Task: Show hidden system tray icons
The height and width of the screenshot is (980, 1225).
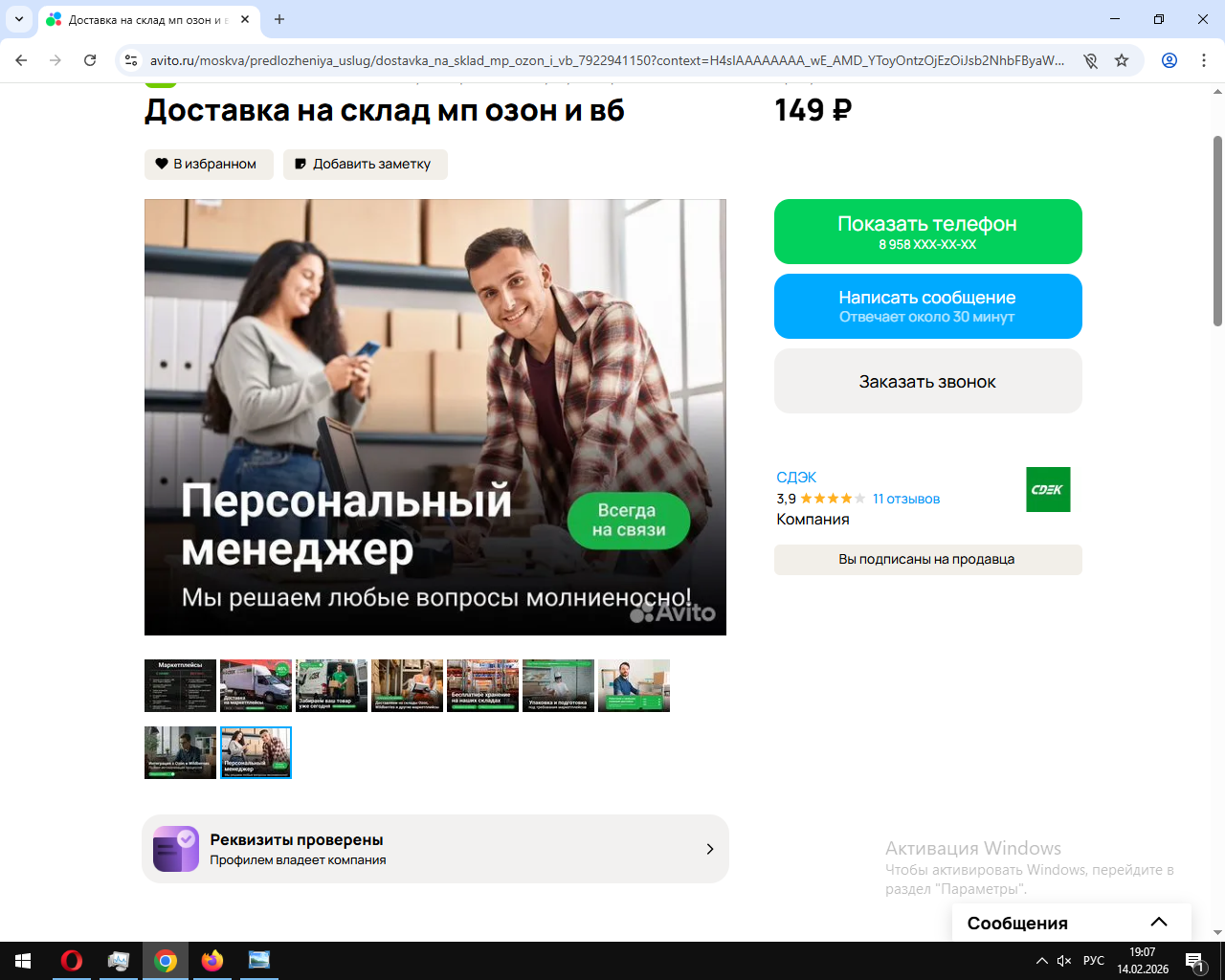Action: pyautogui.click(x=1042, y=961)
